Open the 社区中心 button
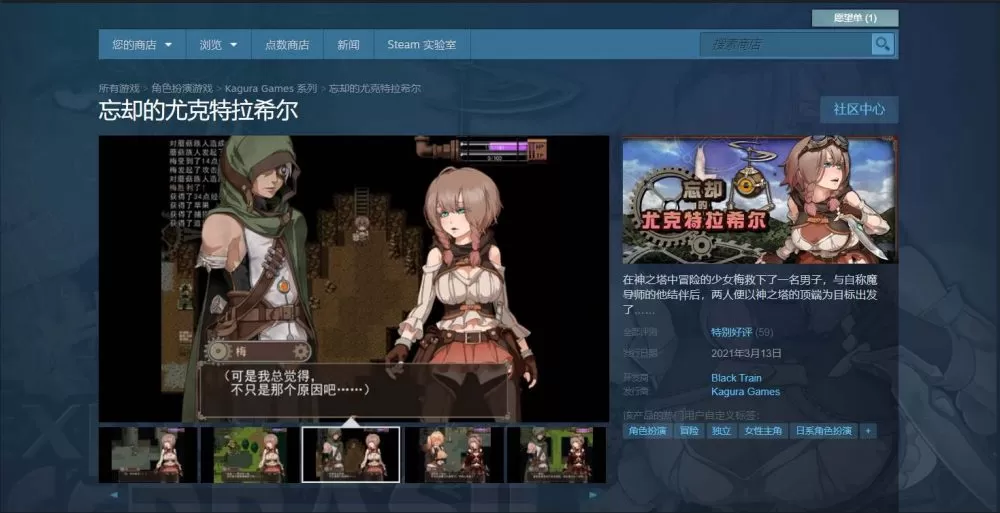The width and height of the screenshot is (1000, 513). coord(858,110)
